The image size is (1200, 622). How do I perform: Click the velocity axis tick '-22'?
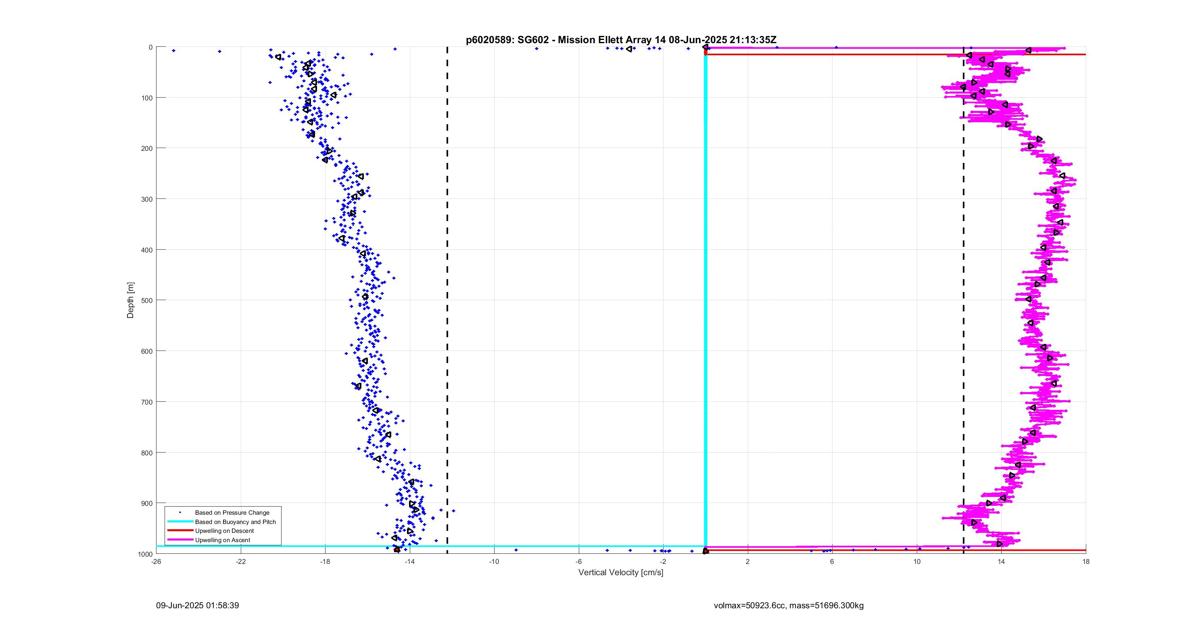(x=240, y=561)
